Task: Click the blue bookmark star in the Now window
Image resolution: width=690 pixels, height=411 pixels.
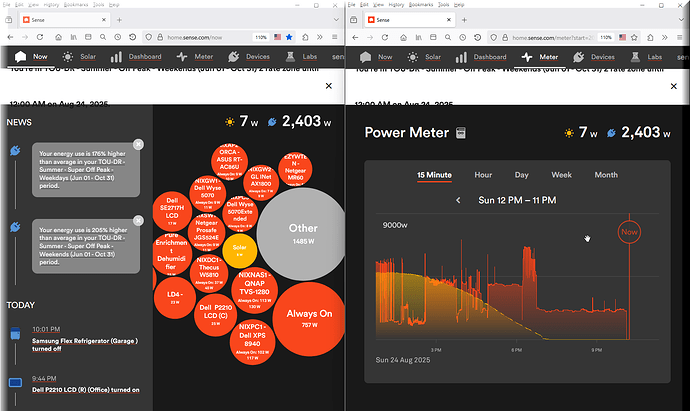Action: pyautogui.click(x=289, y=37)
